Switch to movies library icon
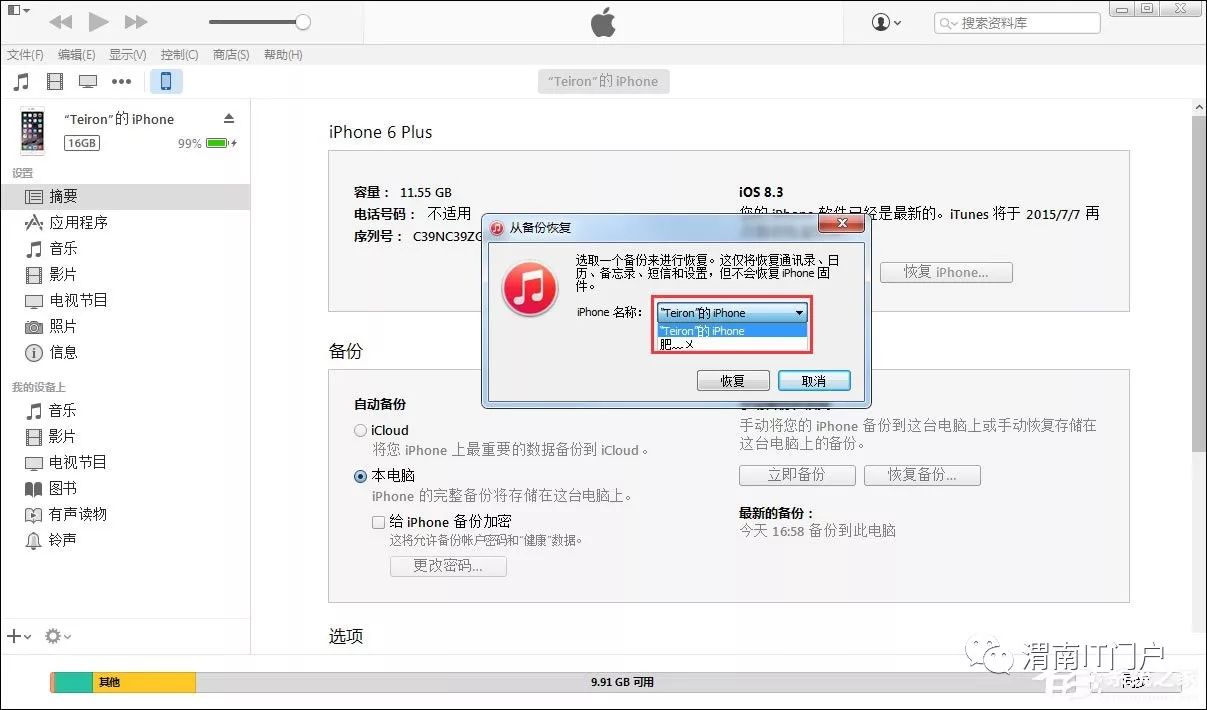 coord(55,82)
